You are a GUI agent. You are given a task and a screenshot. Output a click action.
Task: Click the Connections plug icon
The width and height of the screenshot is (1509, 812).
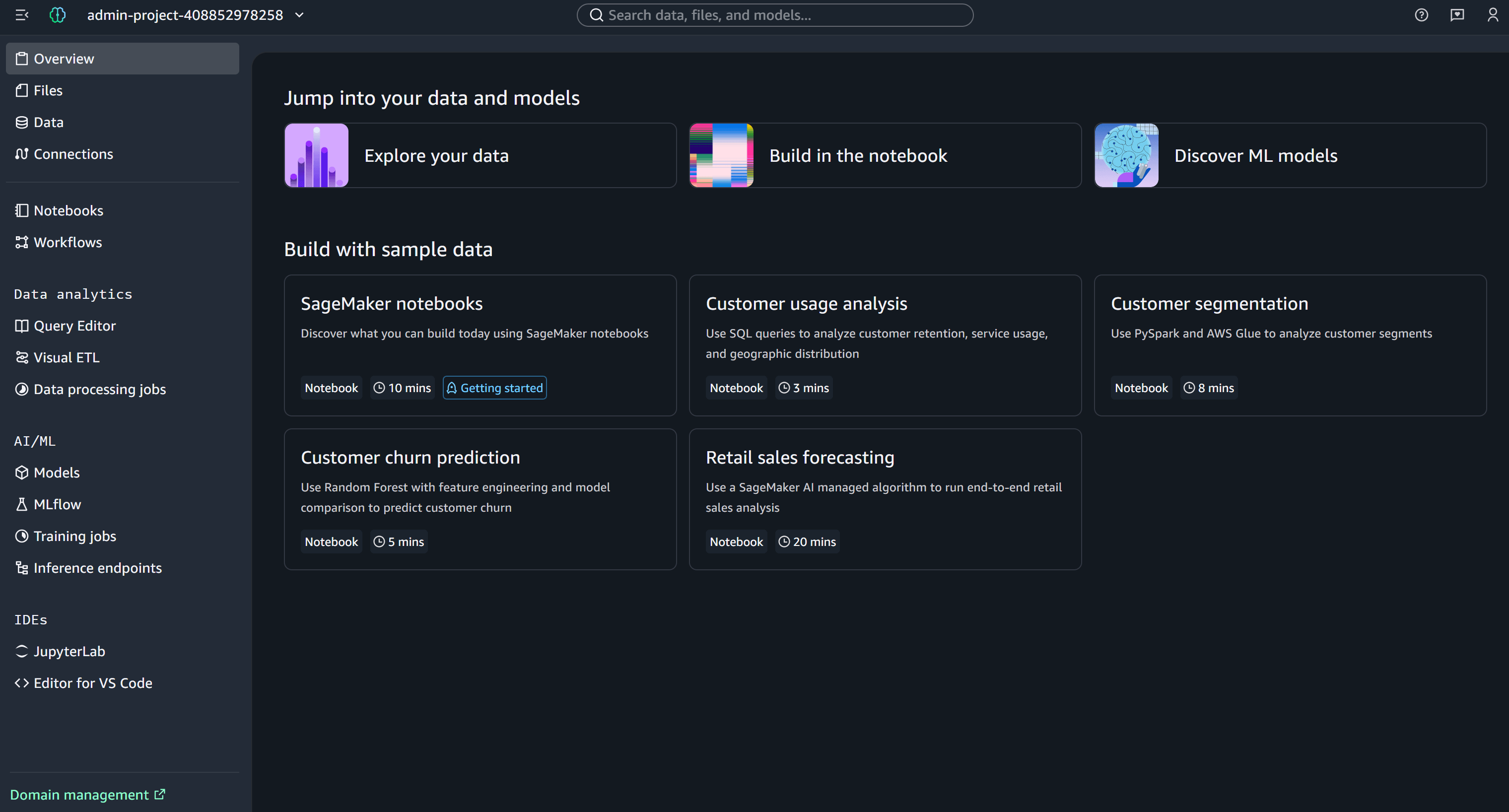tap(22, 153)
